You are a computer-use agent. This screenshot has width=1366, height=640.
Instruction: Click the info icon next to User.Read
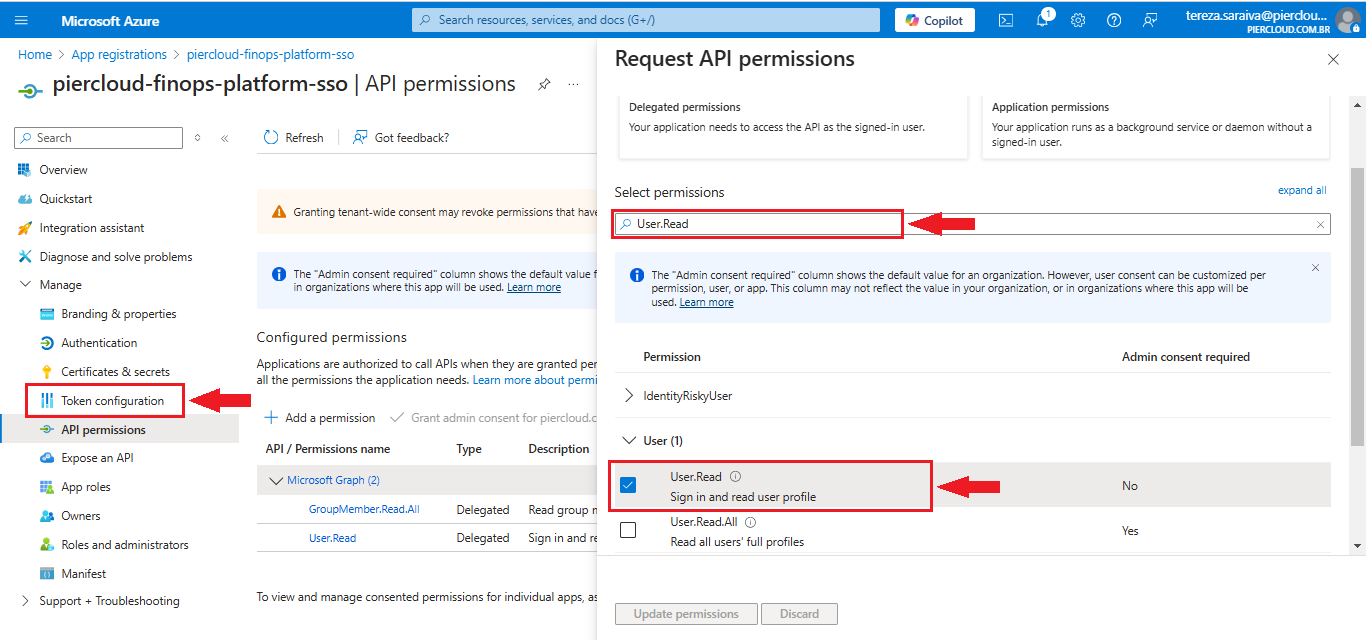point(736,477)
